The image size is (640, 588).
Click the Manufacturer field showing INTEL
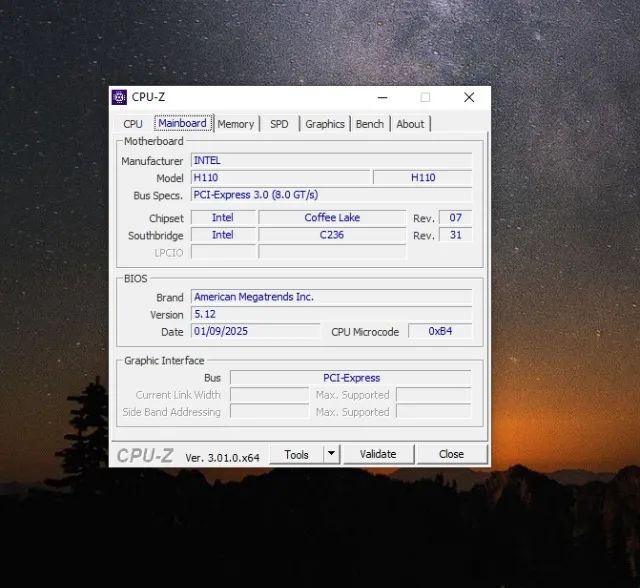click(x=331, y=160)
